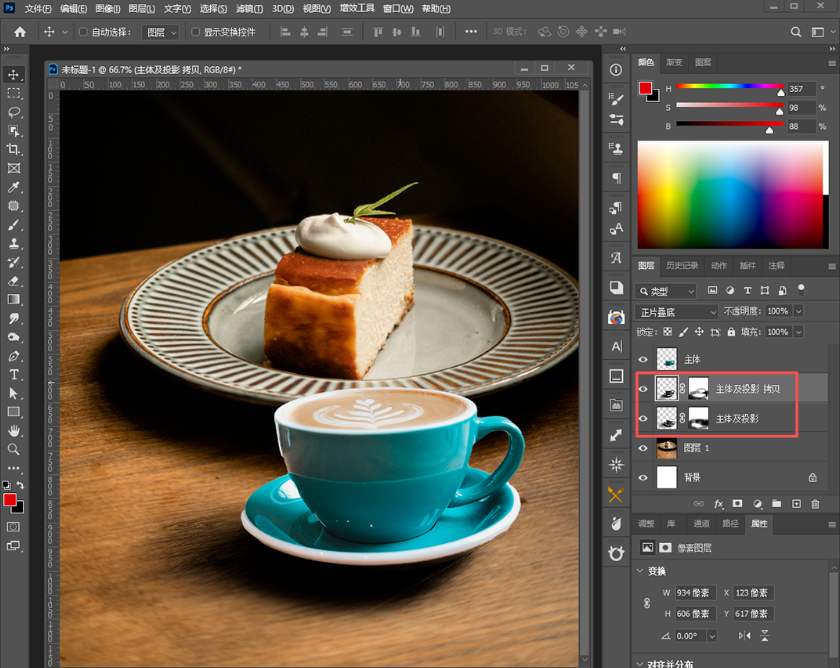Enable the 自动选择 checkbox
Screen dimensions: 840x668
[x=83, y=32]
